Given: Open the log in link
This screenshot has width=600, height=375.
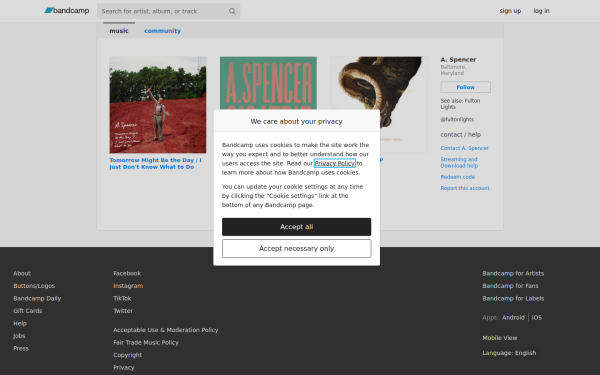Looking at the screenshot, I should (541, 11).
